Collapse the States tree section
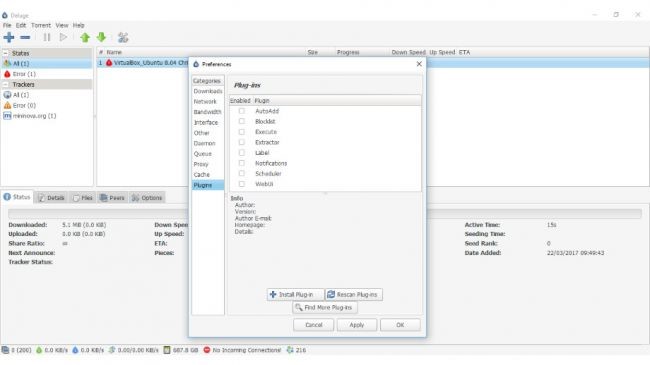The image size is (650, 365). pyautogui.click(x=5, y=53)
